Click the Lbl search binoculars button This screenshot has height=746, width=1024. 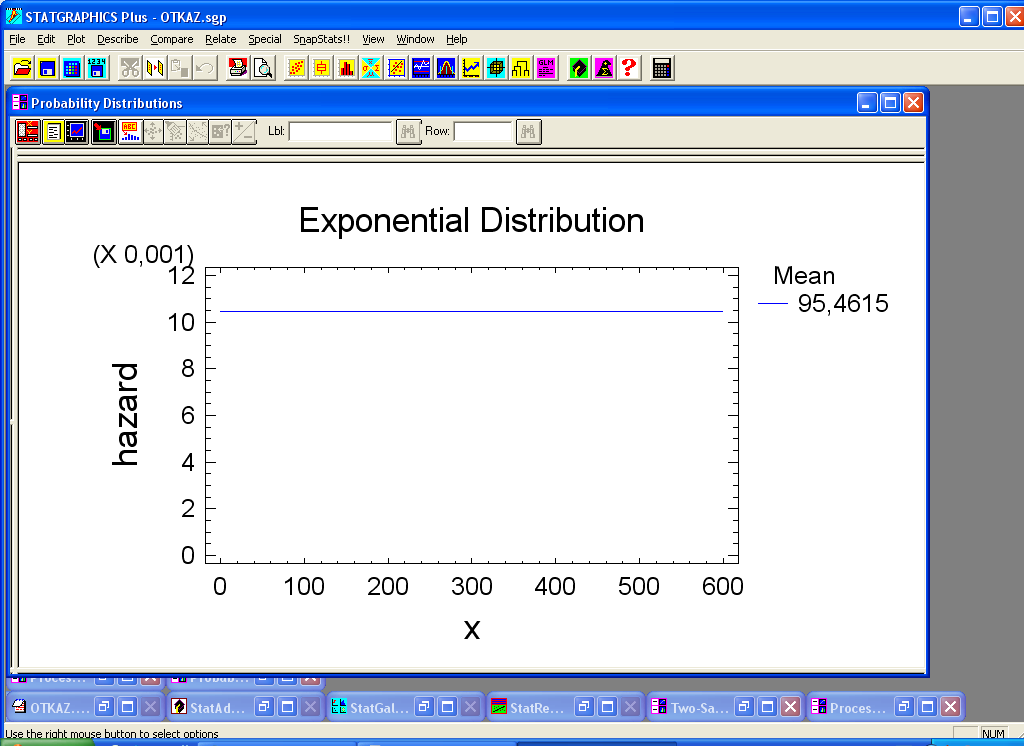point(408,132)
